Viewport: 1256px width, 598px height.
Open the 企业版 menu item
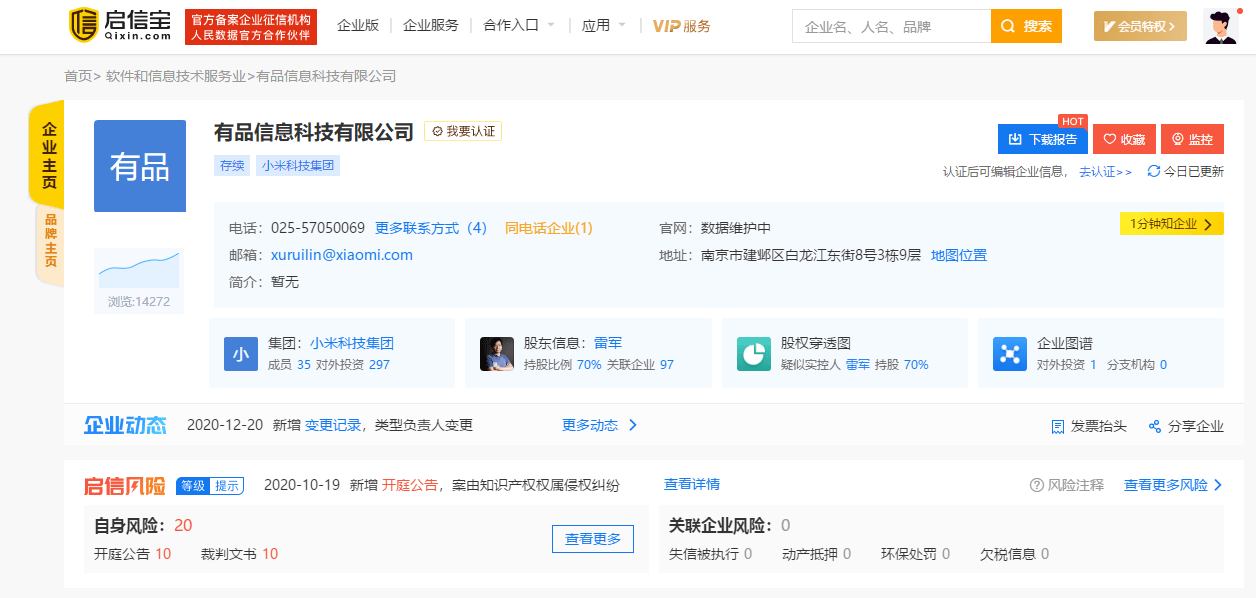tap(358, 26)
